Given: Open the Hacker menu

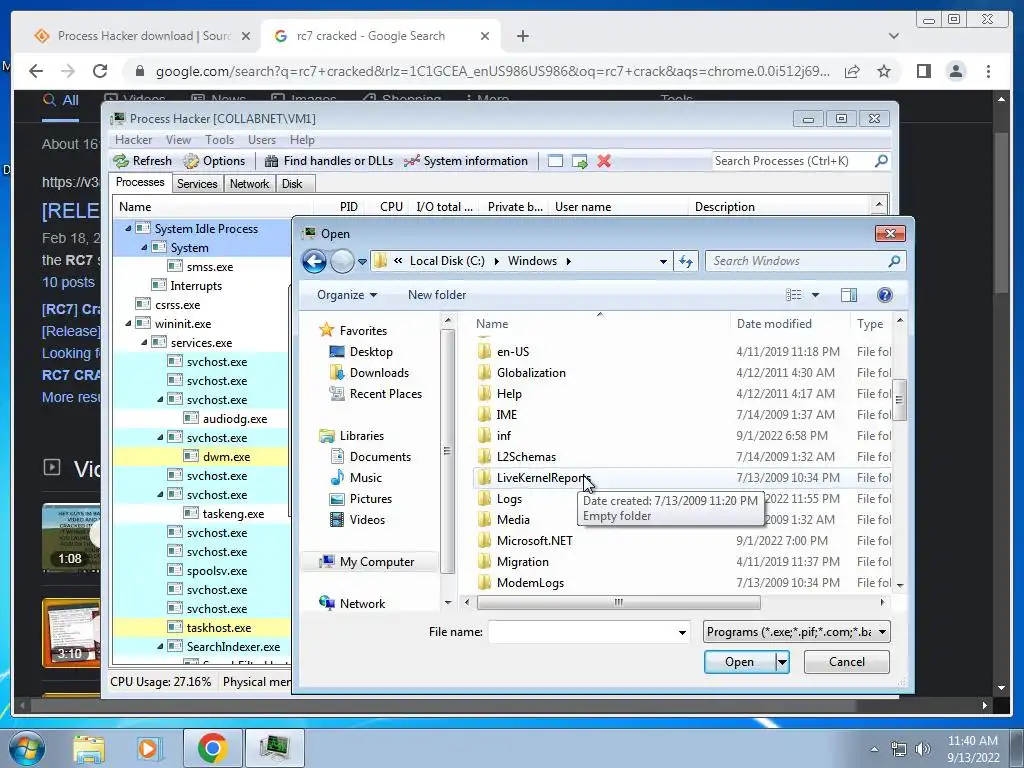Looking at the screenshot, I should 133,140.
